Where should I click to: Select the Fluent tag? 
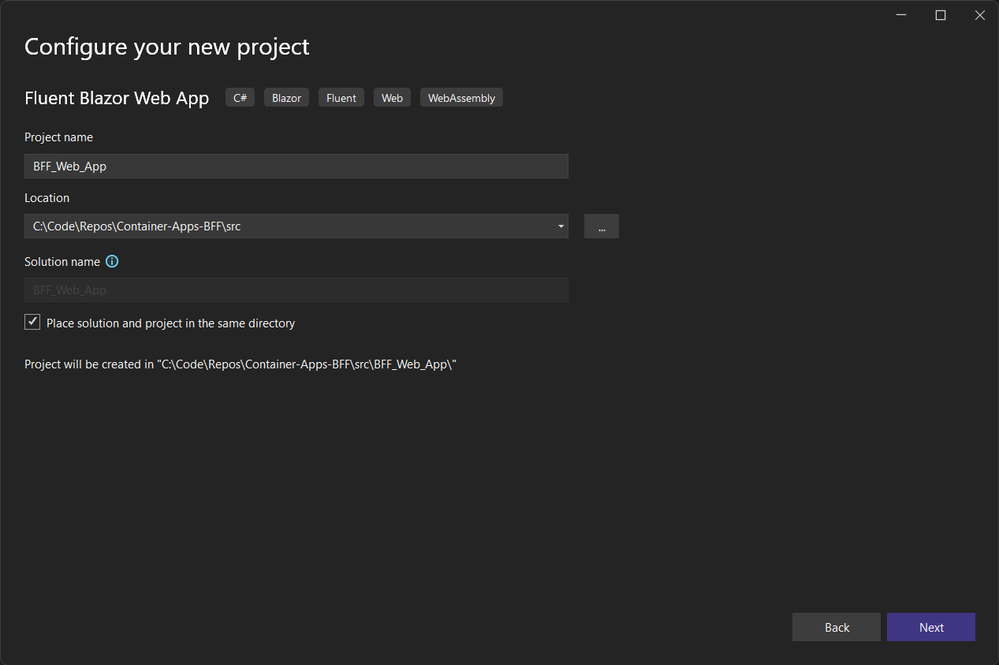[341, 97]
